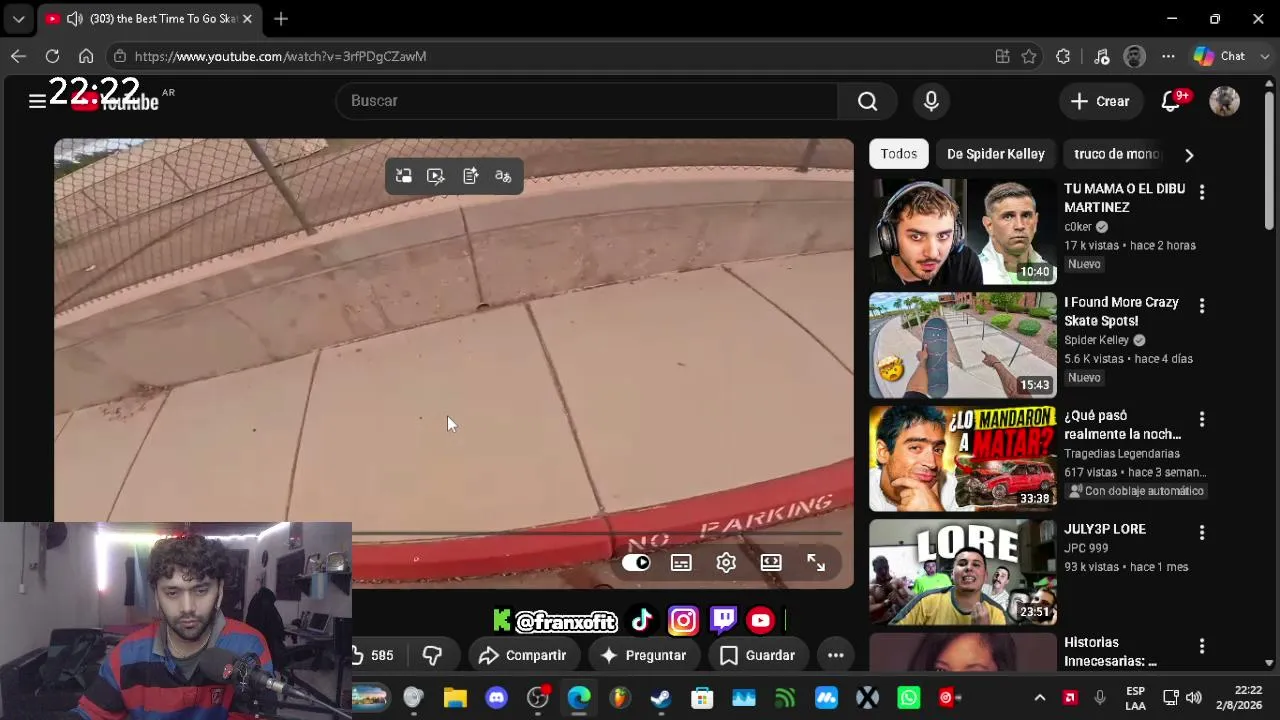The image size is (1280, 720).
Task: Reload the page in the browser
Action: tap(52, 56)
